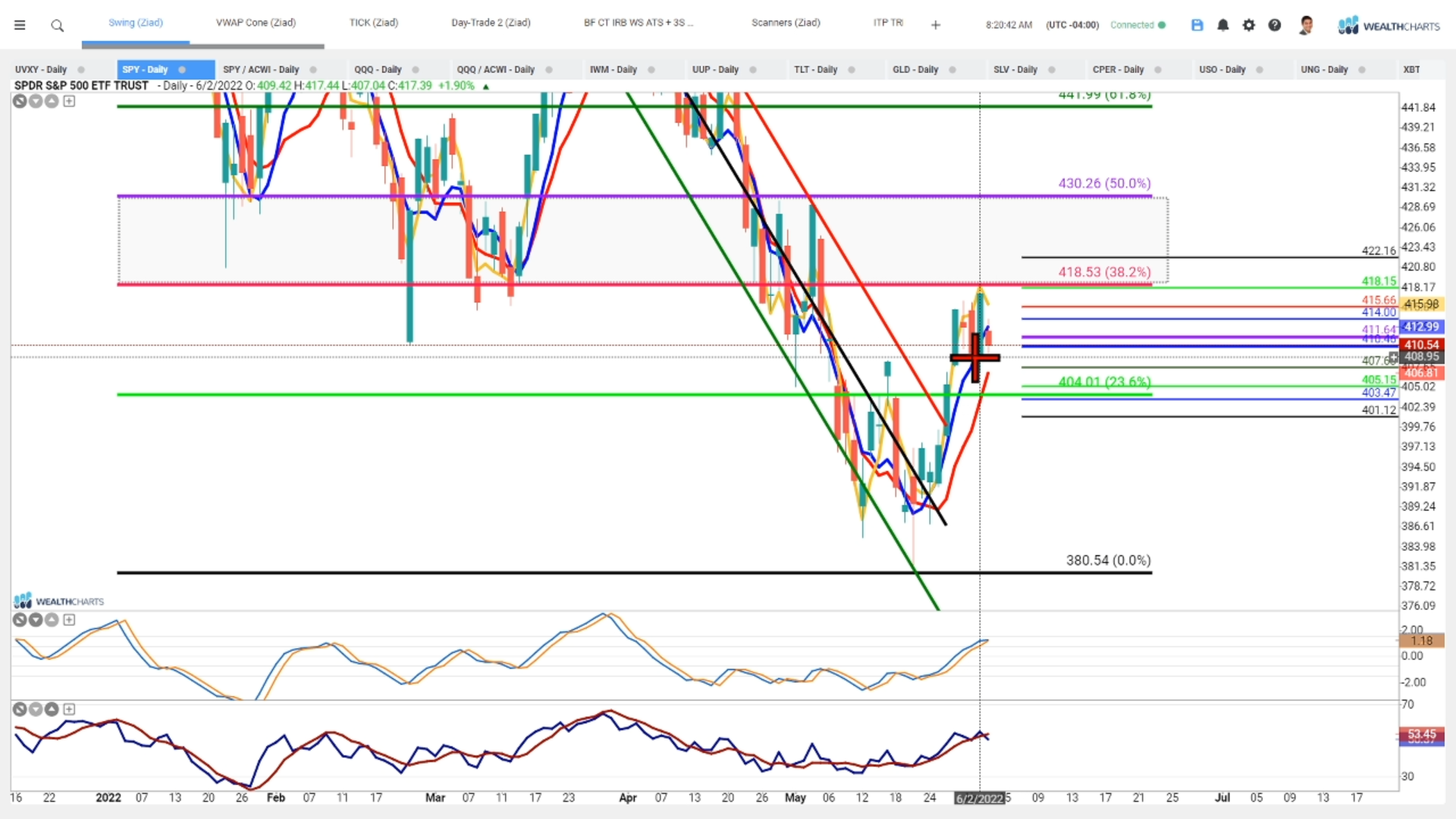Select TLT - Daily chart tab
1456x819 pixels.
[815, 70]
